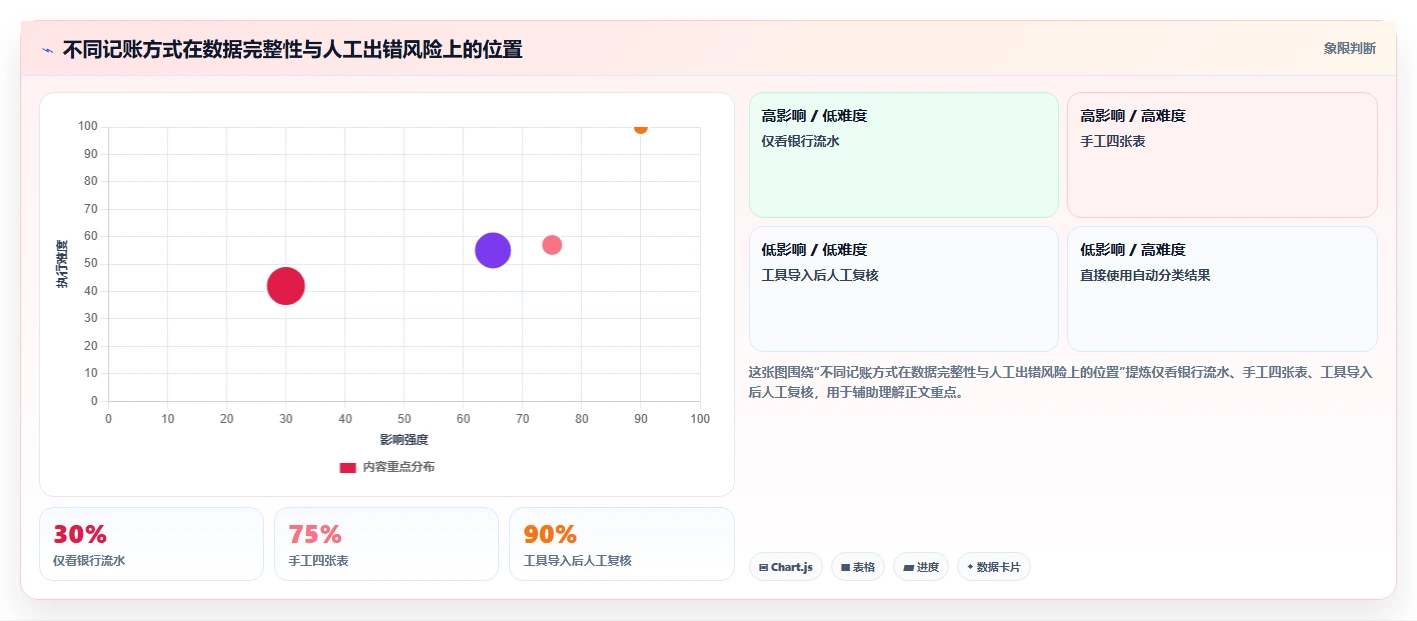Open the 低影响 / 高难度 quadrant card
The width and height of the screenshot is (1417, 621).
tap(1222, 289)
